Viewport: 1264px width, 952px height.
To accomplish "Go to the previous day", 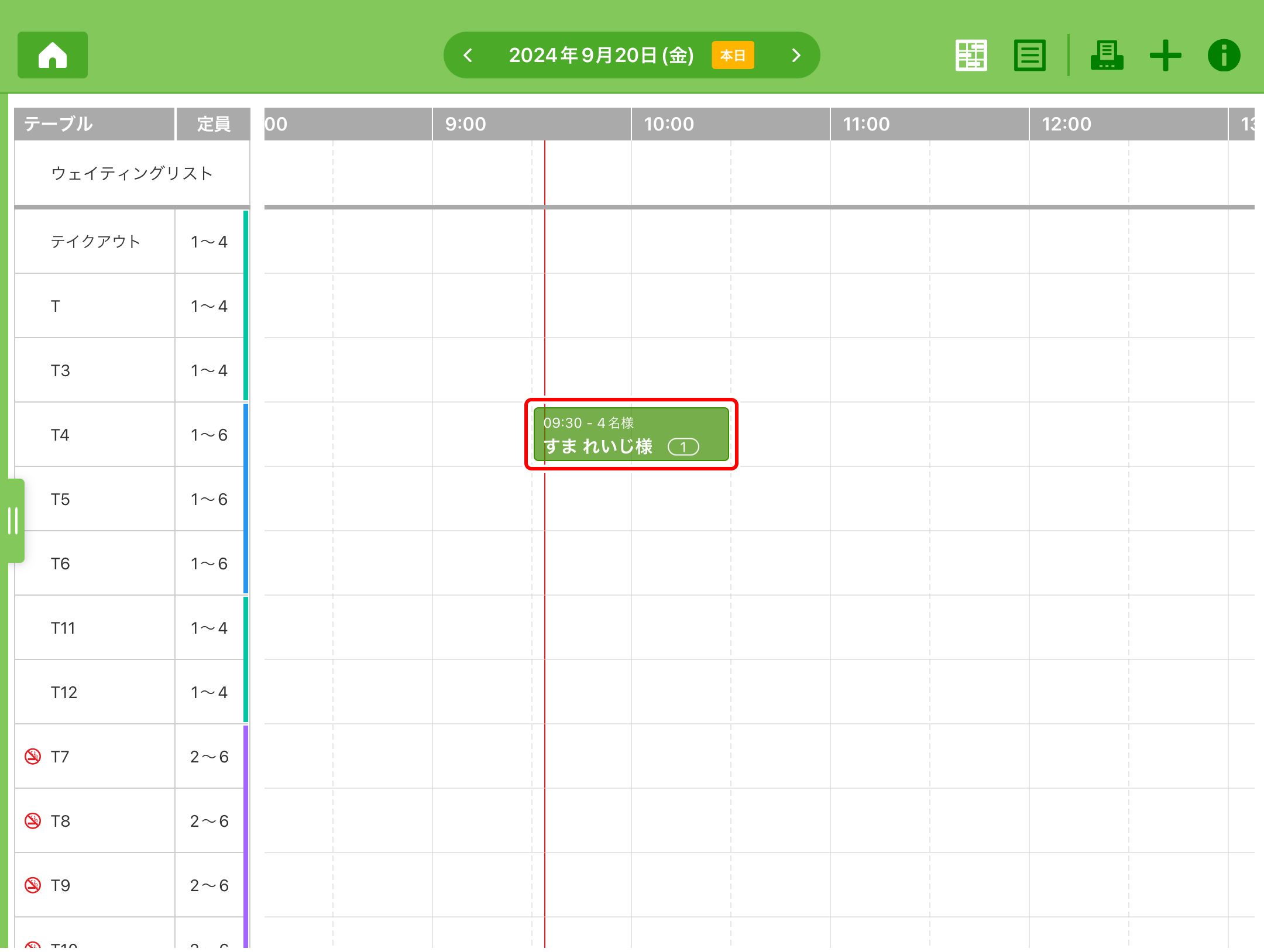I will pyautogui.click(x=468, y=56).
